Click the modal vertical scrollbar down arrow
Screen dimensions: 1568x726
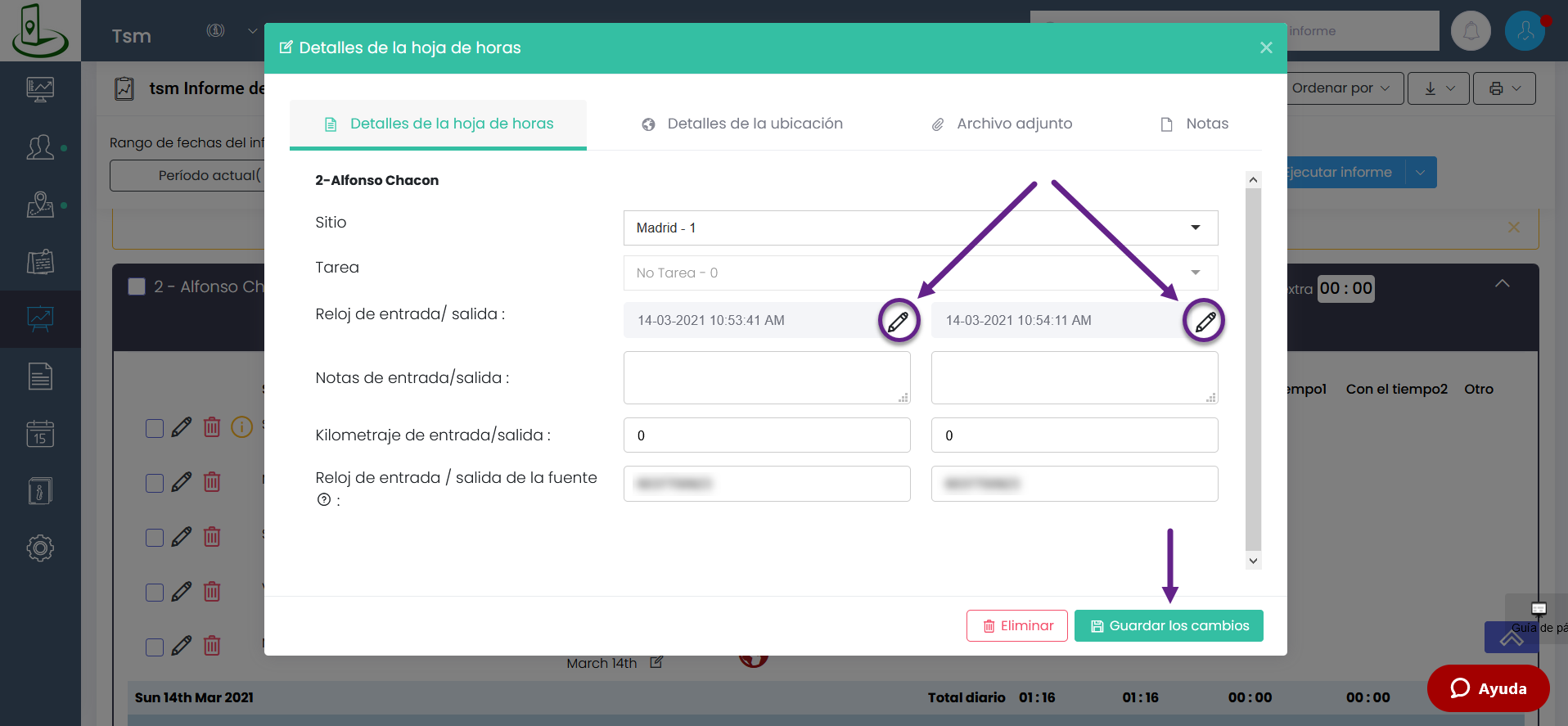[x=1253, y=561]
